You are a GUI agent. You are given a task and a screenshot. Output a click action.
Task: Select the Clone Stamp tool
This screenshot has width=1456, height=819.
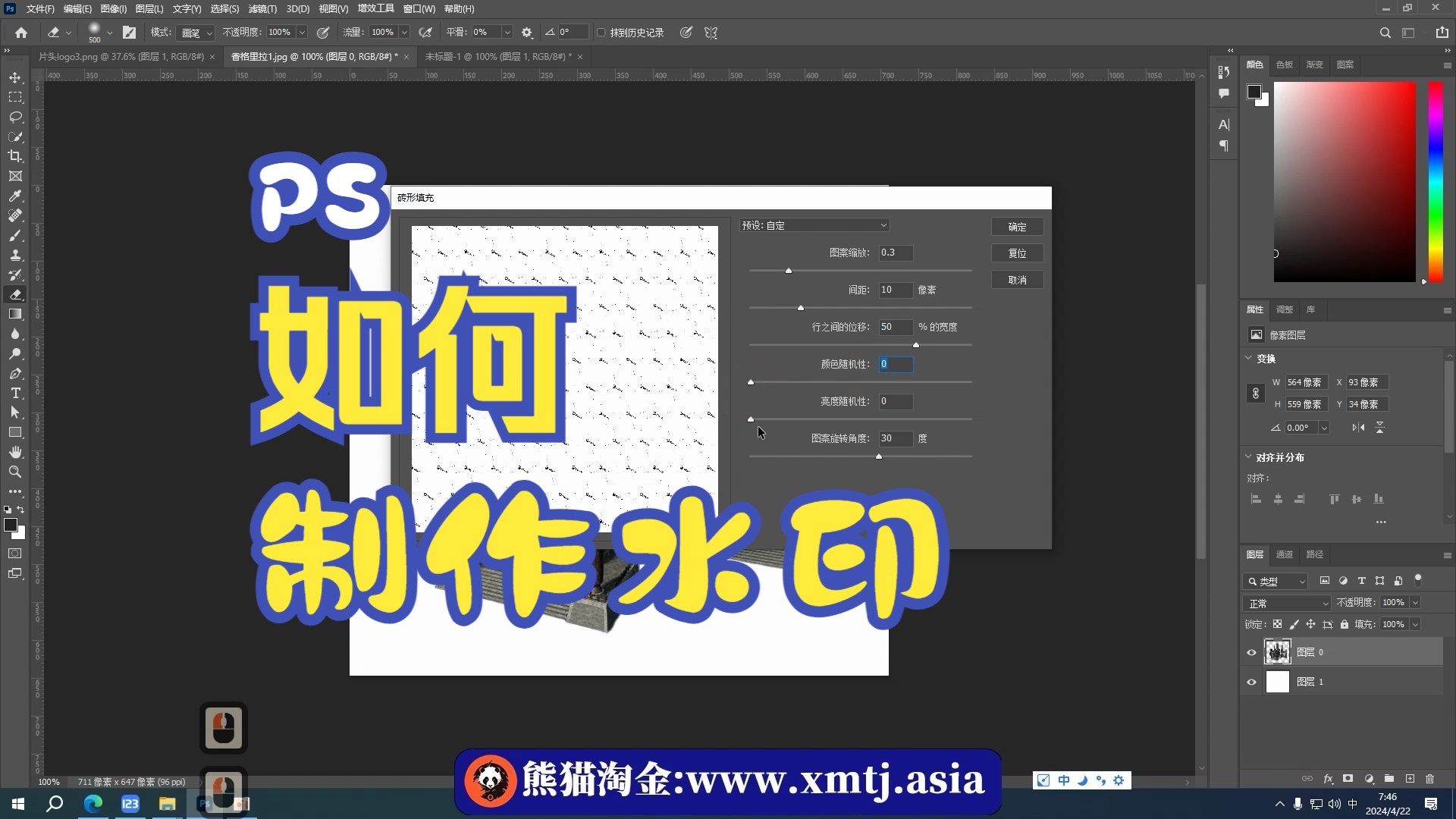coord(15,255)
